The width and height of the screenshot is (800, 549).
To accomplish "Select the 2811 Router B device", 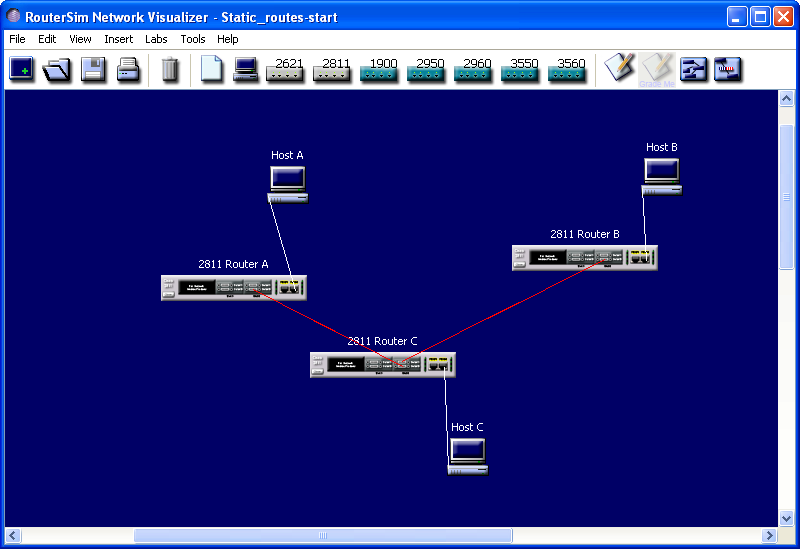I will (585, 258).
